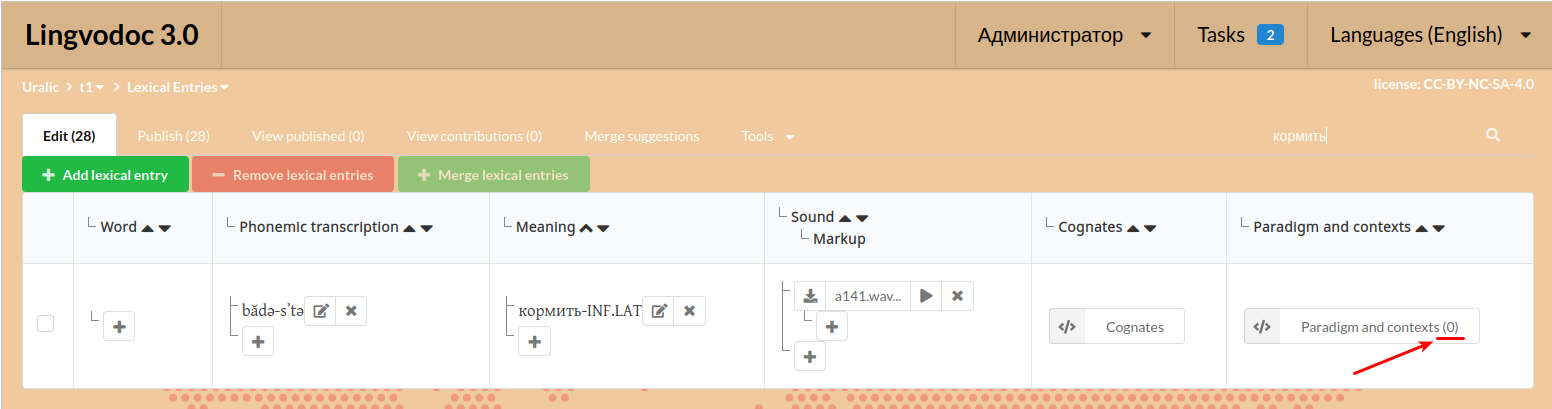Download the a141.wav sound file
Viewport: 1552px width, 409px height.
810,296
